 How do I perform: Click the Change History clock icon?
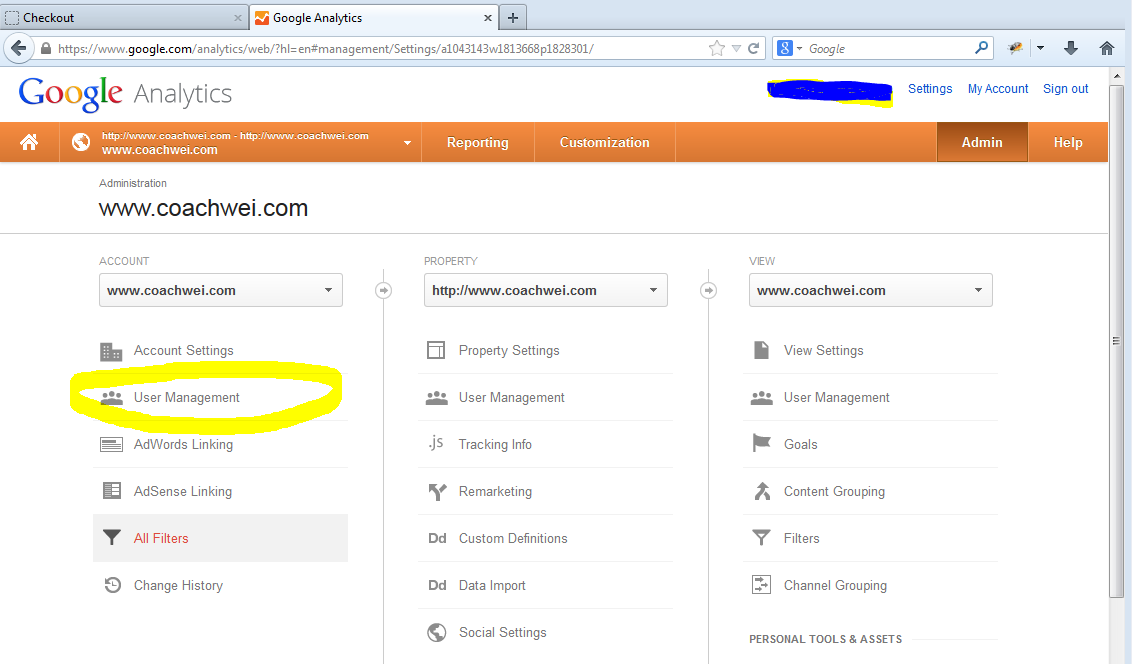pos(112,585)
